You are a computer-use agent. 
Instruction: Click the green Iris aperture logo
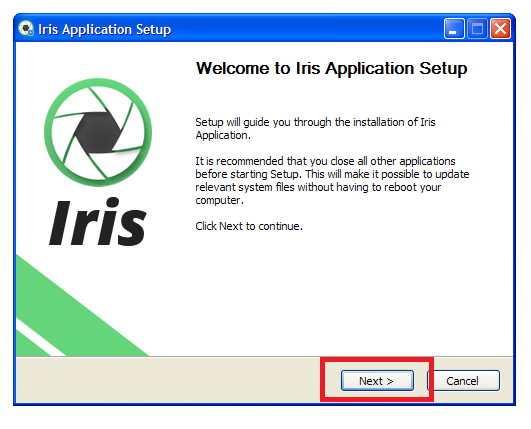click(98, 132)
